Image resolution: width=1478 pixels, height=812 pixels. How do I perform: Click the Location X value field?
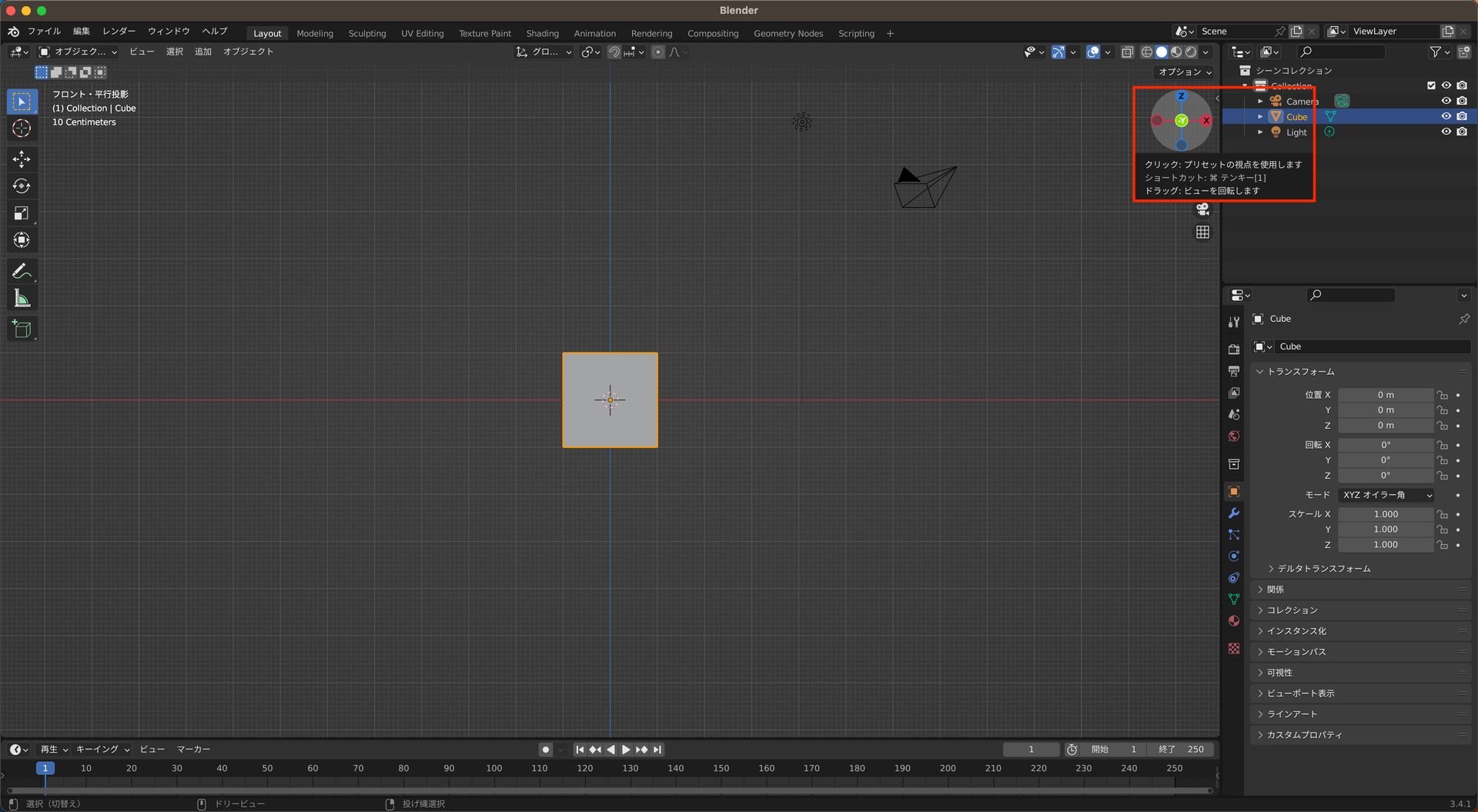point(1386,395)
